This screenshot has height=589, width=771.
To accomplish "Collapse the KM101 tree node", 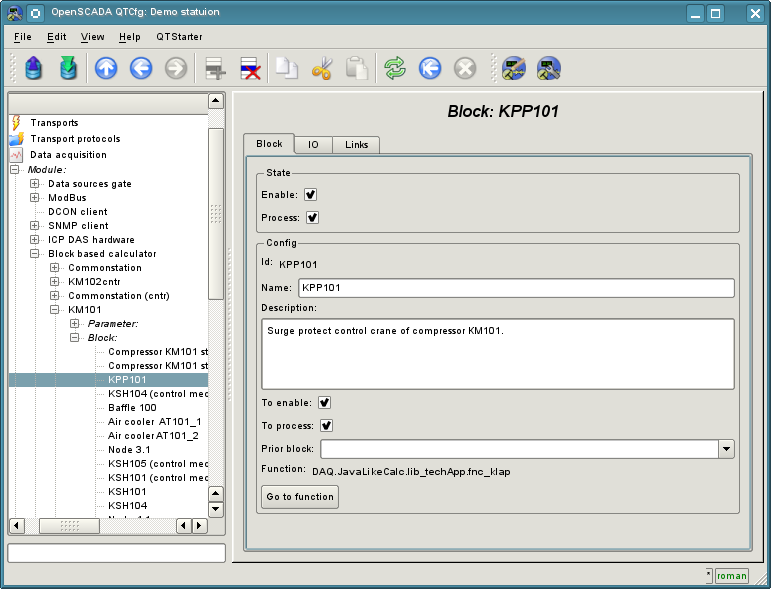I will 56,310.
